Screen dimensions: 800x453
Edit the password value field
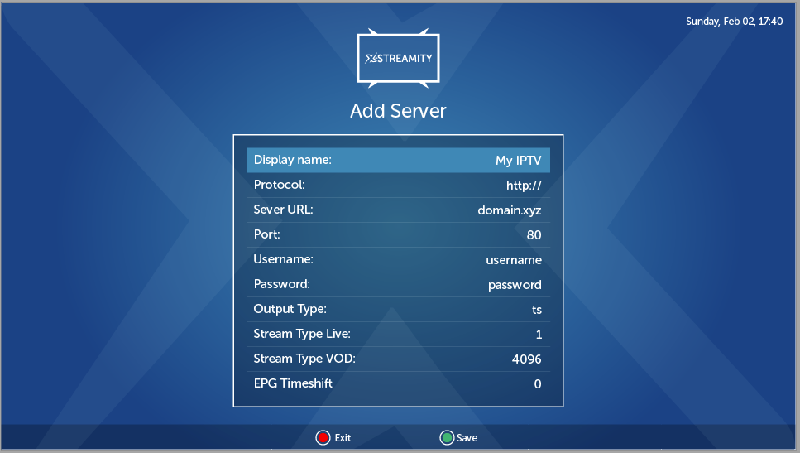tap(514, 285)
